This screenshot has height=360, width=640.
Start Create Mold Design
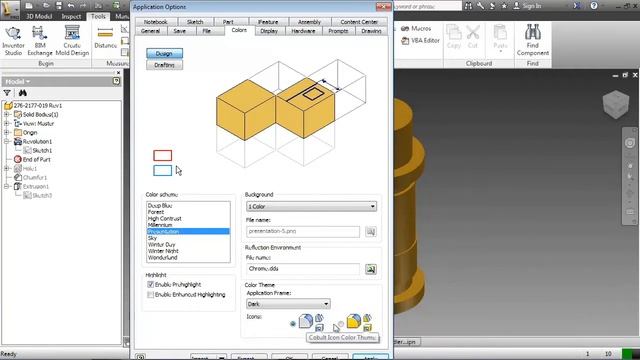72,41
